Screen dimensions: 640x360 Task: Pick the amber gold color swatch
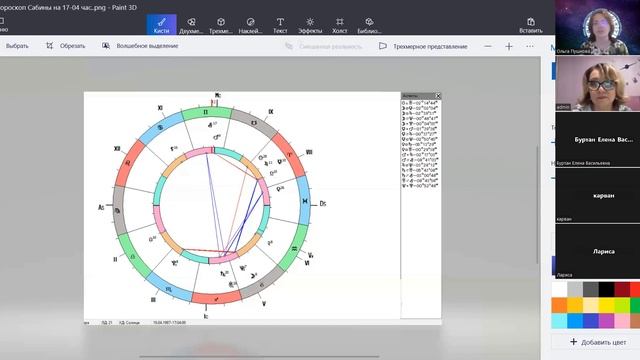pos(575,305)
